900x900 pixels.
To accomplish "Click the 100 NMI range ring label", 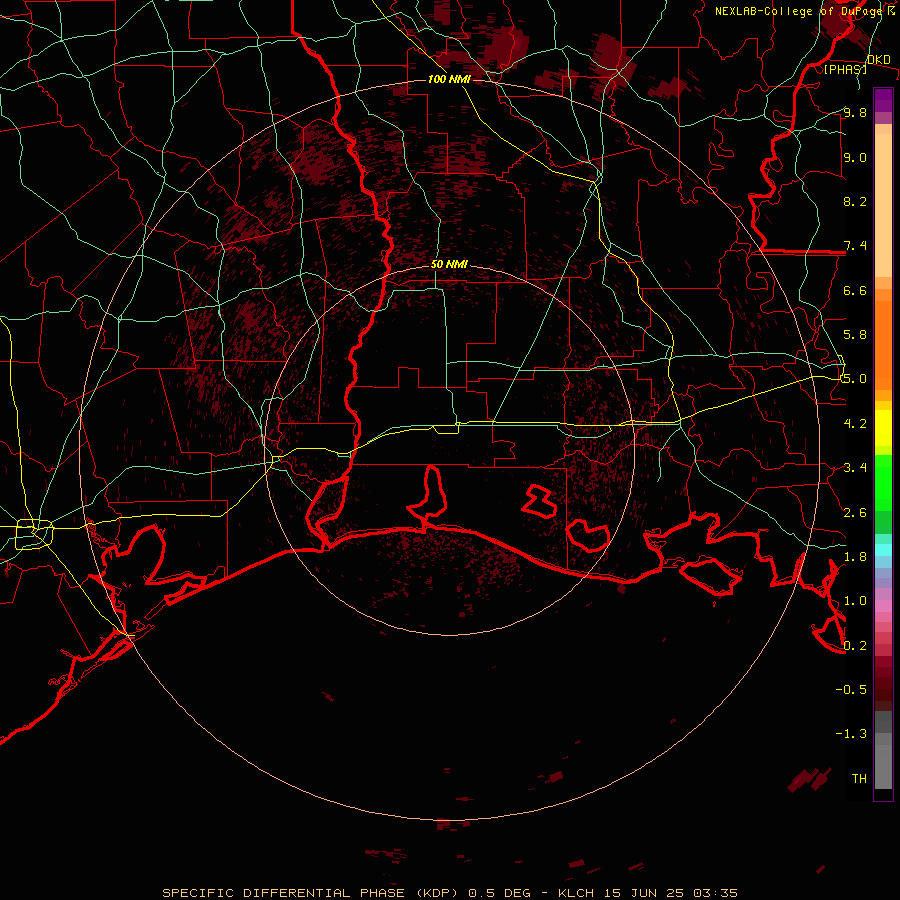I will click(449, 79).
